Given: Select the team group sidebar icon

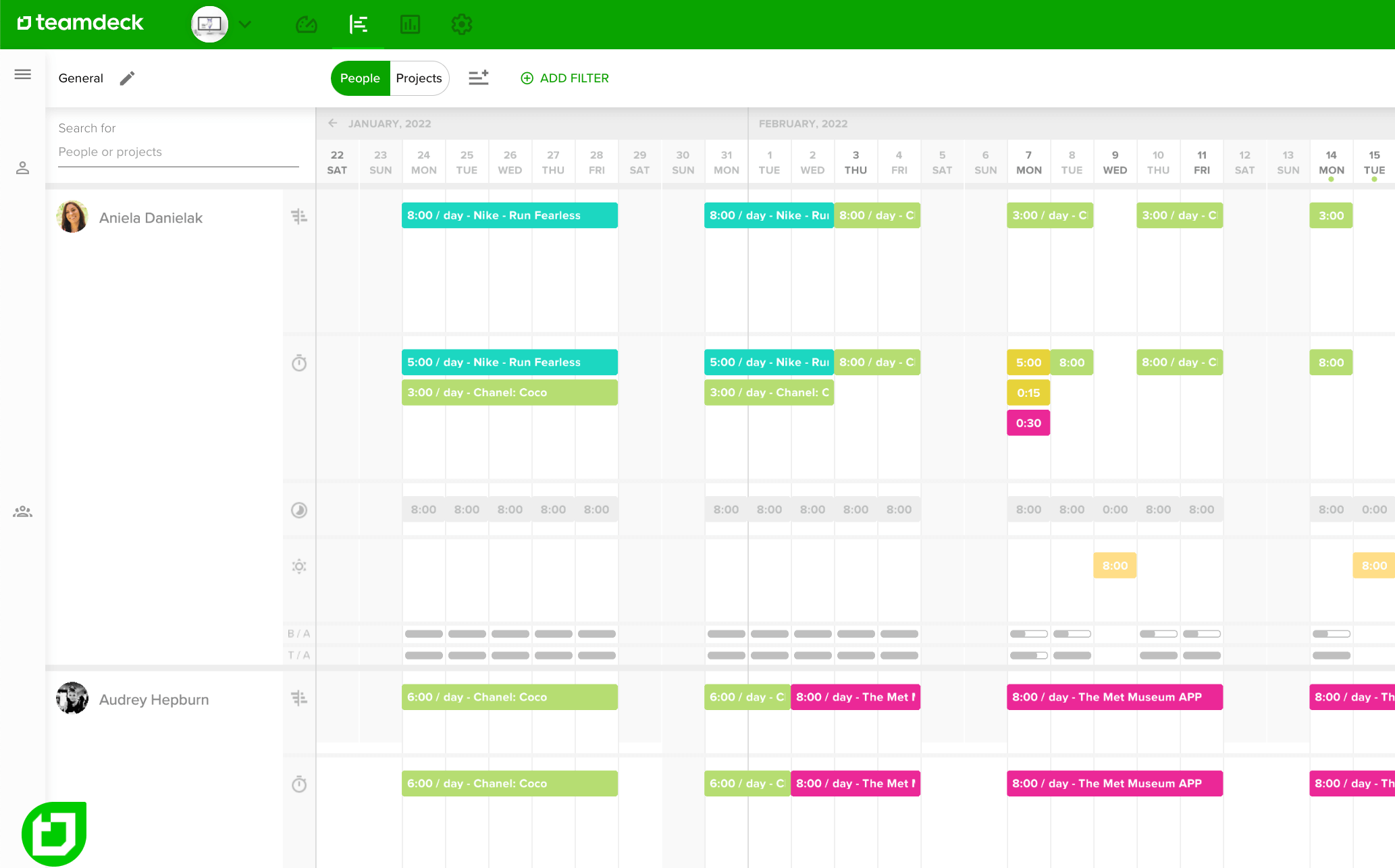Looking at the screenshot, I should [23, 512].
